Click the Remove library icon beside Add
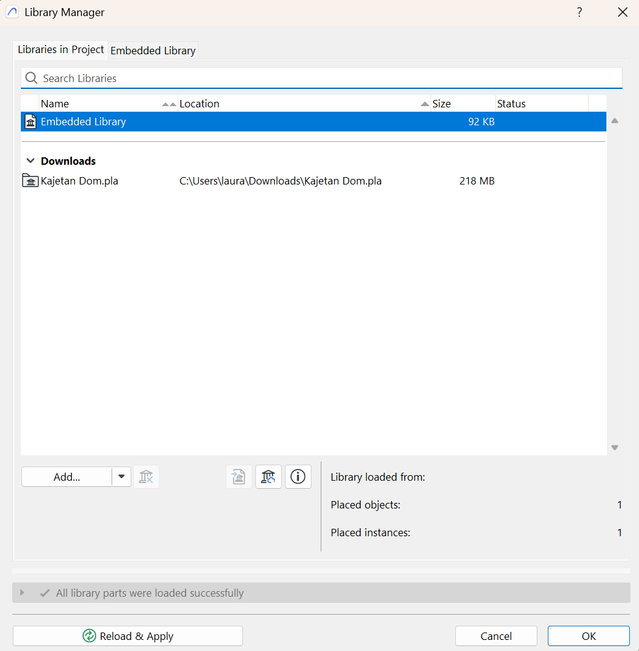 click(x=146, y=477)
